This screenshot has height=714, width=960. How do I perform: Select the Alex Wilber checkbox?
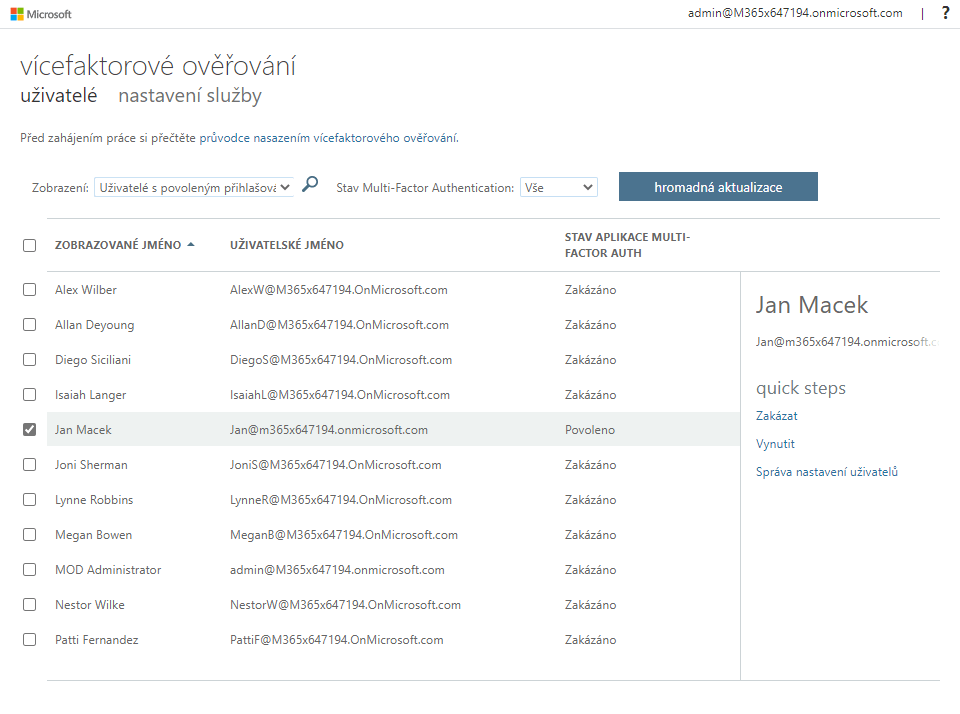[x=29, y=290]
